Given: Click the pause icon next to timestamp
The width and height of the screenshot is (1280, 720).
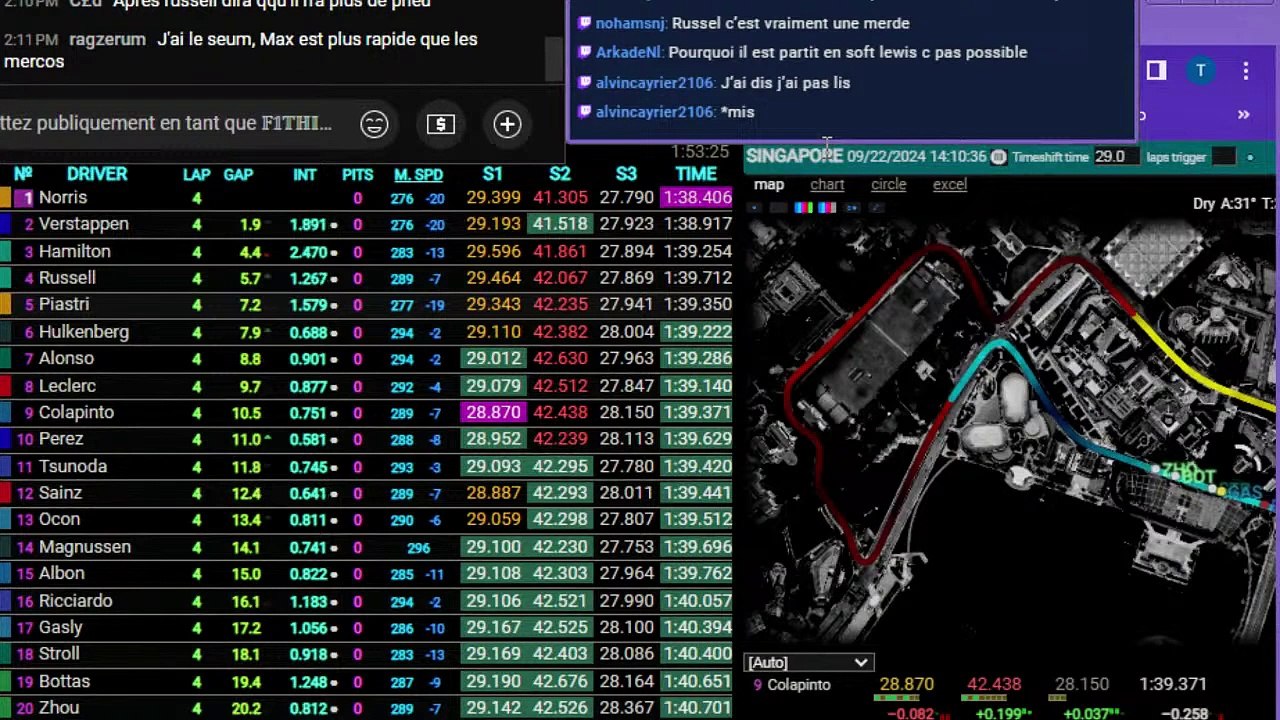Looking at the screenshot, I should [x=998, y=157].
